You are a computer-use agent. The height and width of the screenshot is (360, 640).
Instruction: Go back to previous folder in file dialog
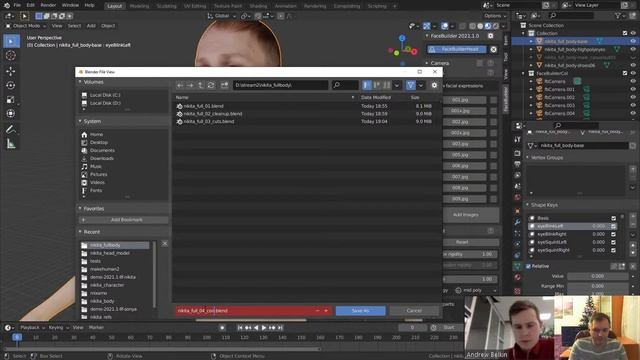180,85
